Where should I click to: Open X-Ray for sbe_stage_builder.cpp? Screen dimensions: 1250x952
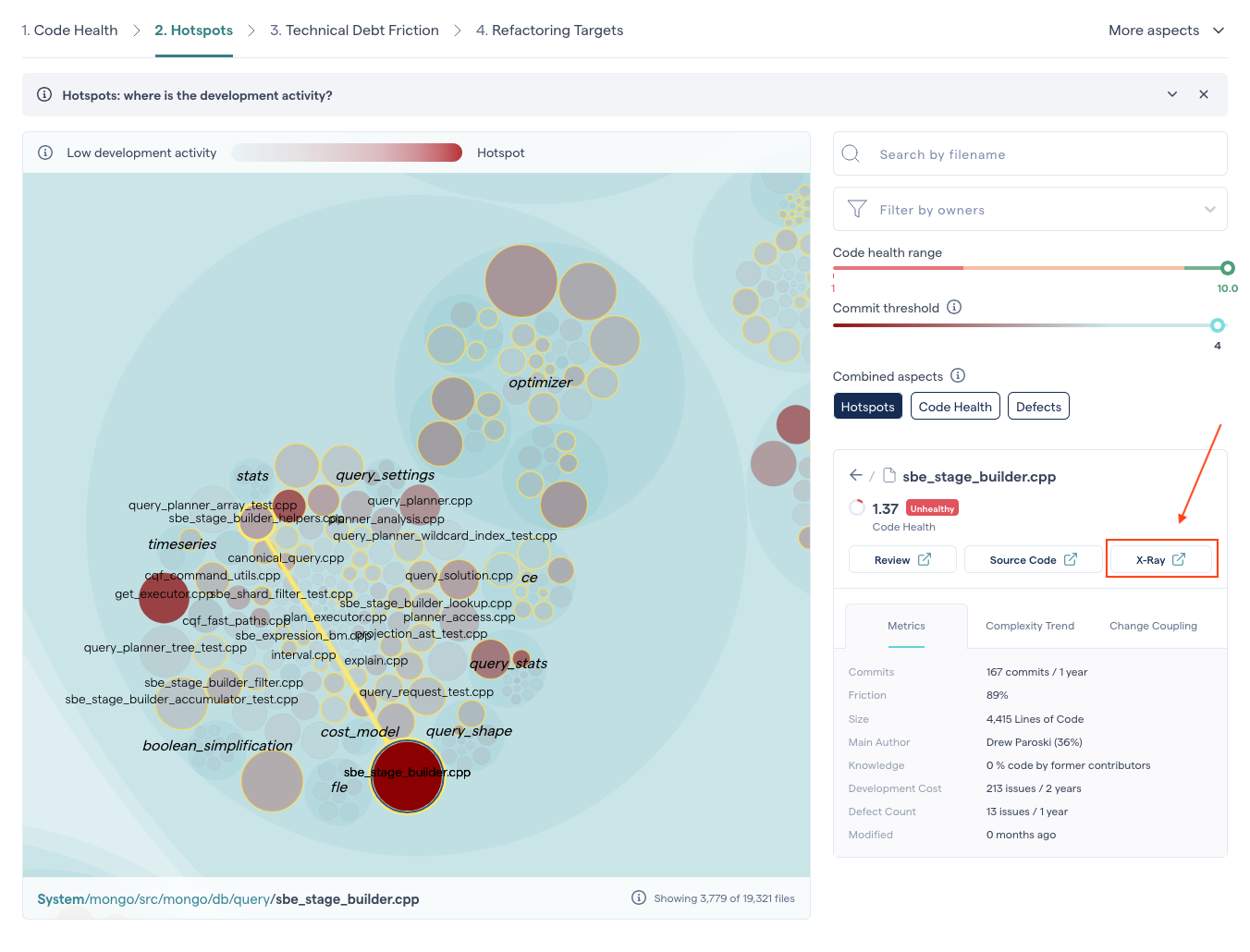(1160, 559)
